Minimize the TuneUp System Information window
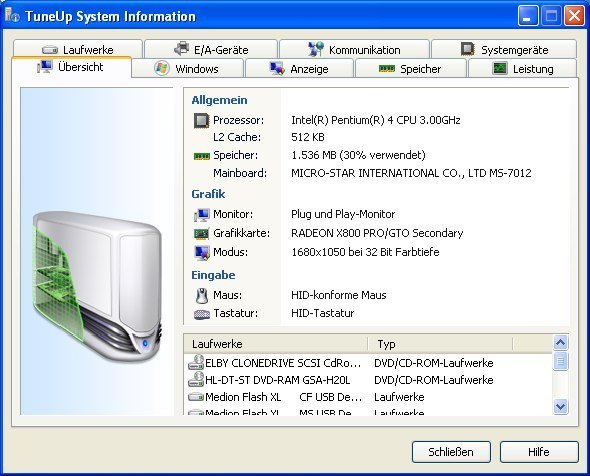 (528, 15)
